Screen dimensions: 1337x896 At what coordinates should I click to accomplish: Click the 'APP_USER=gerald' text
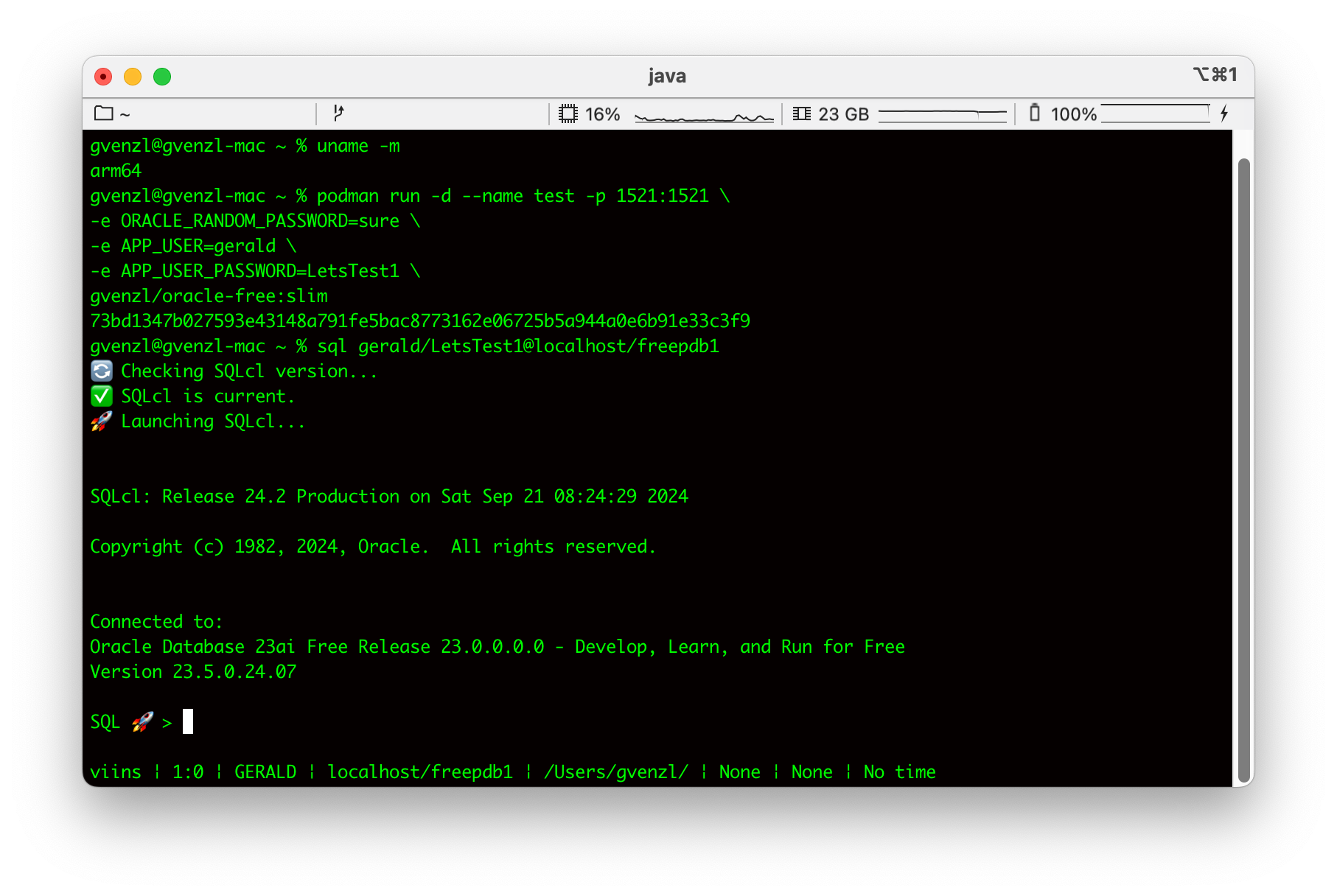pyautogui.click(x=198, y=246)
